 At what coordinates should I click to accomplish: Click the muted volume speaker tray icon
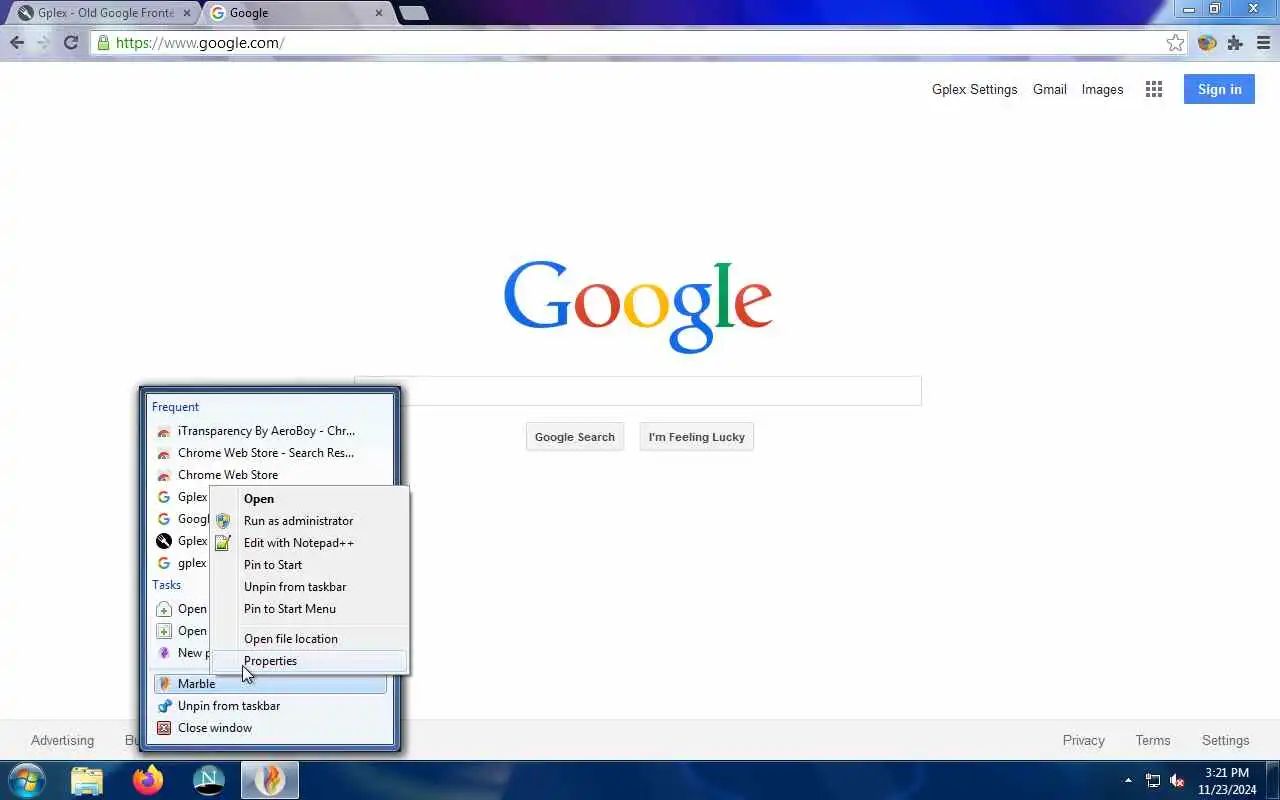pyautogui.click(x=1178, y=781)
